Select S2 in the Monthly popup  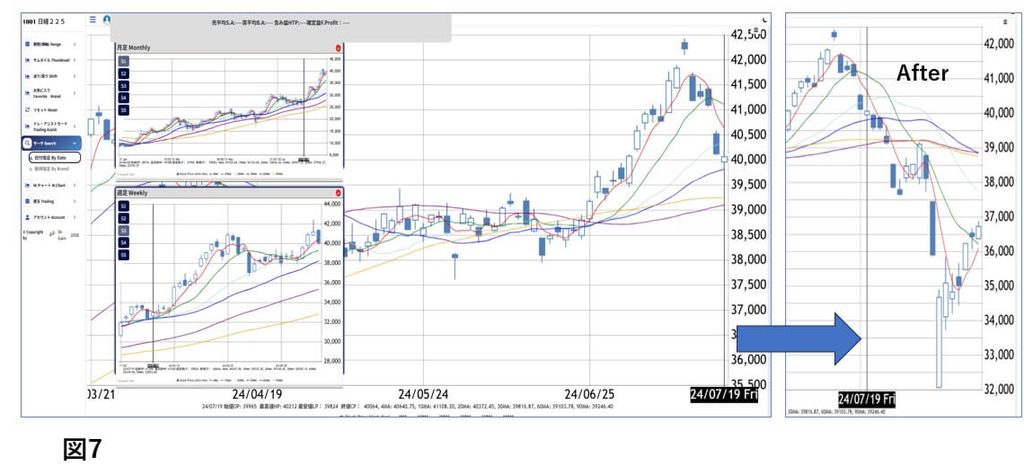click(x=123, y=73)
